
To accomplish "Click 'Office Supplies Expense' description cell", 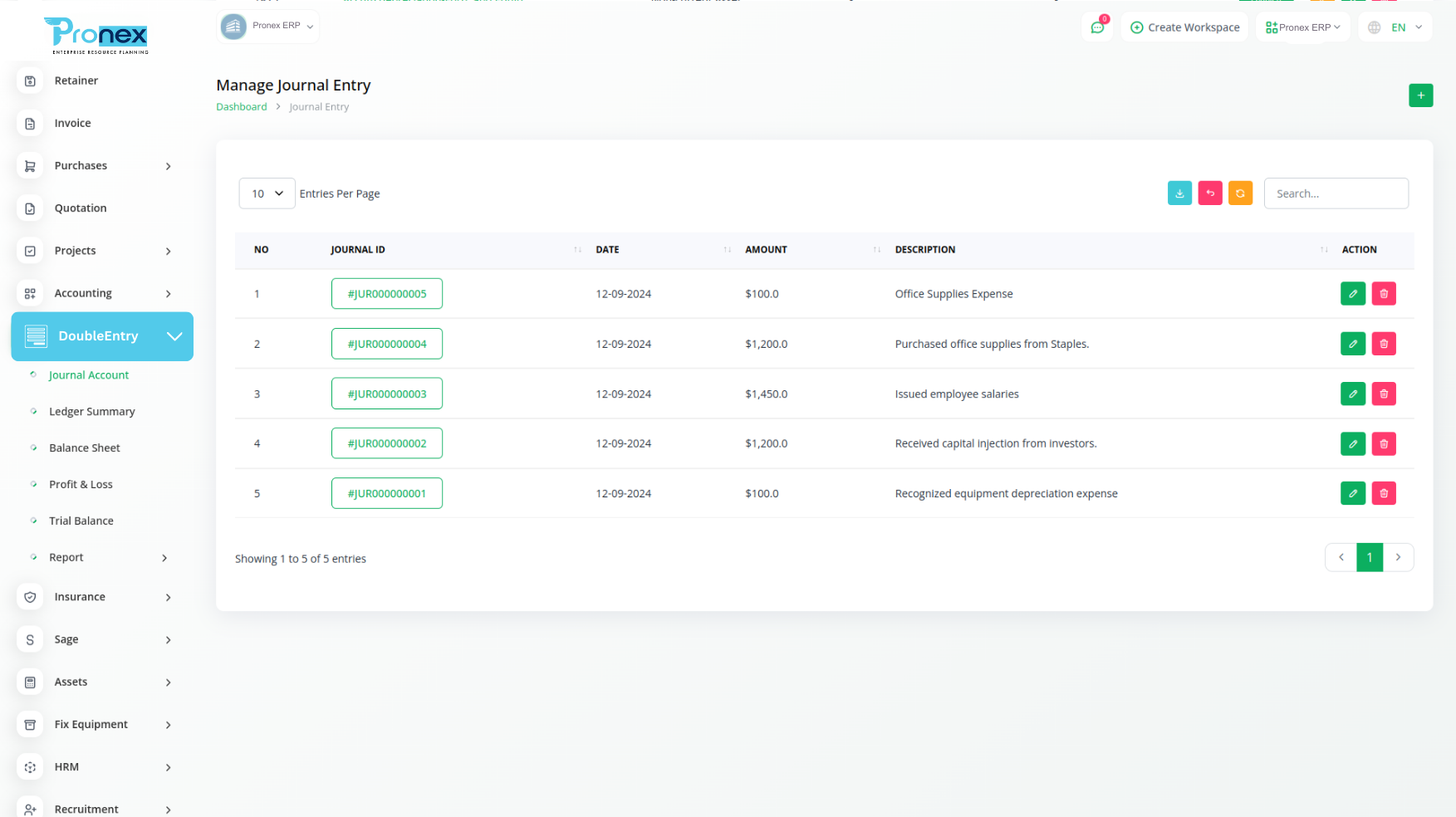I will click(x=954, y=294).
